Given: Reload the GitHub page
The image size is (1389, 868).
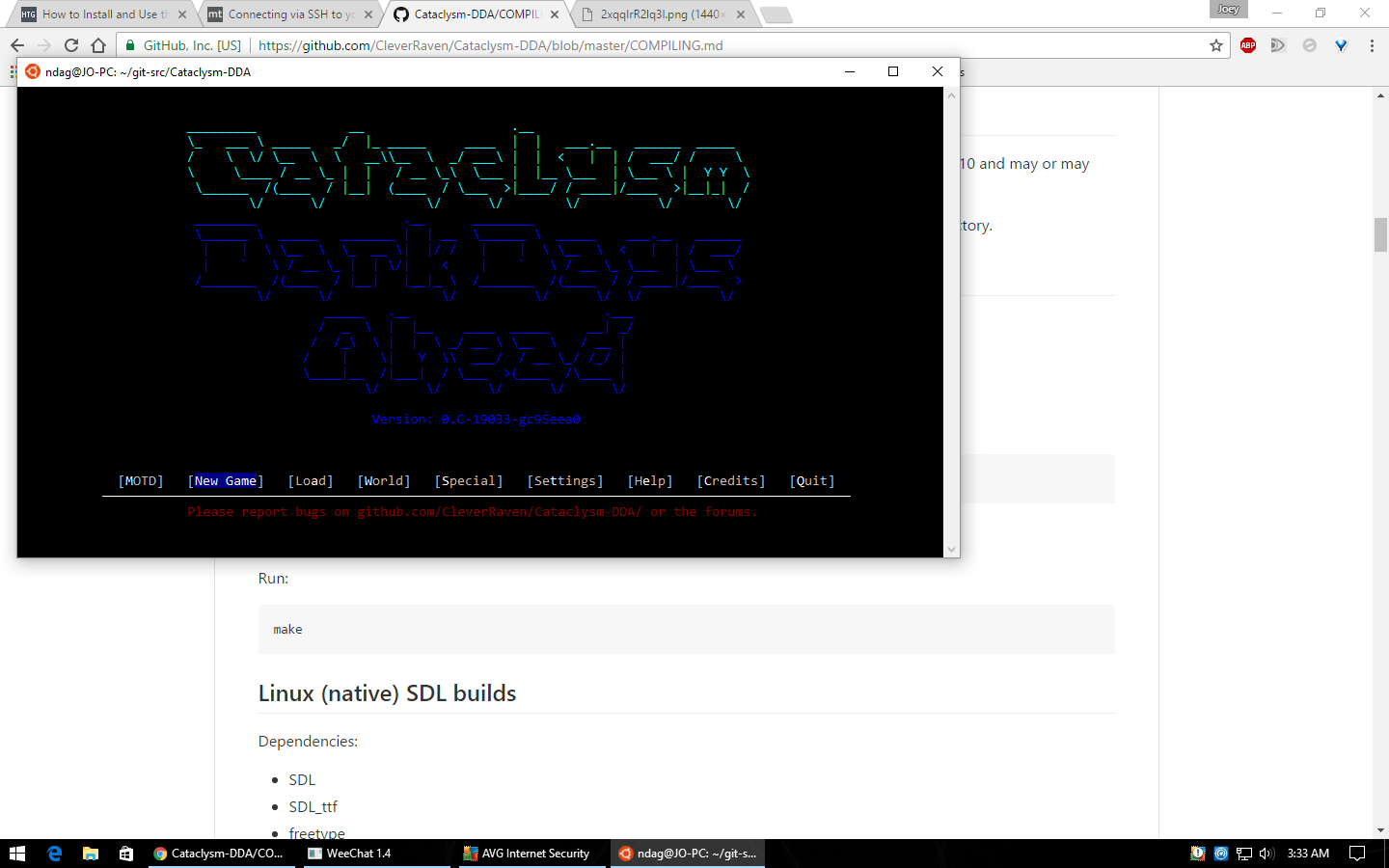Looking at the screenshot, I should coord(71,45).
